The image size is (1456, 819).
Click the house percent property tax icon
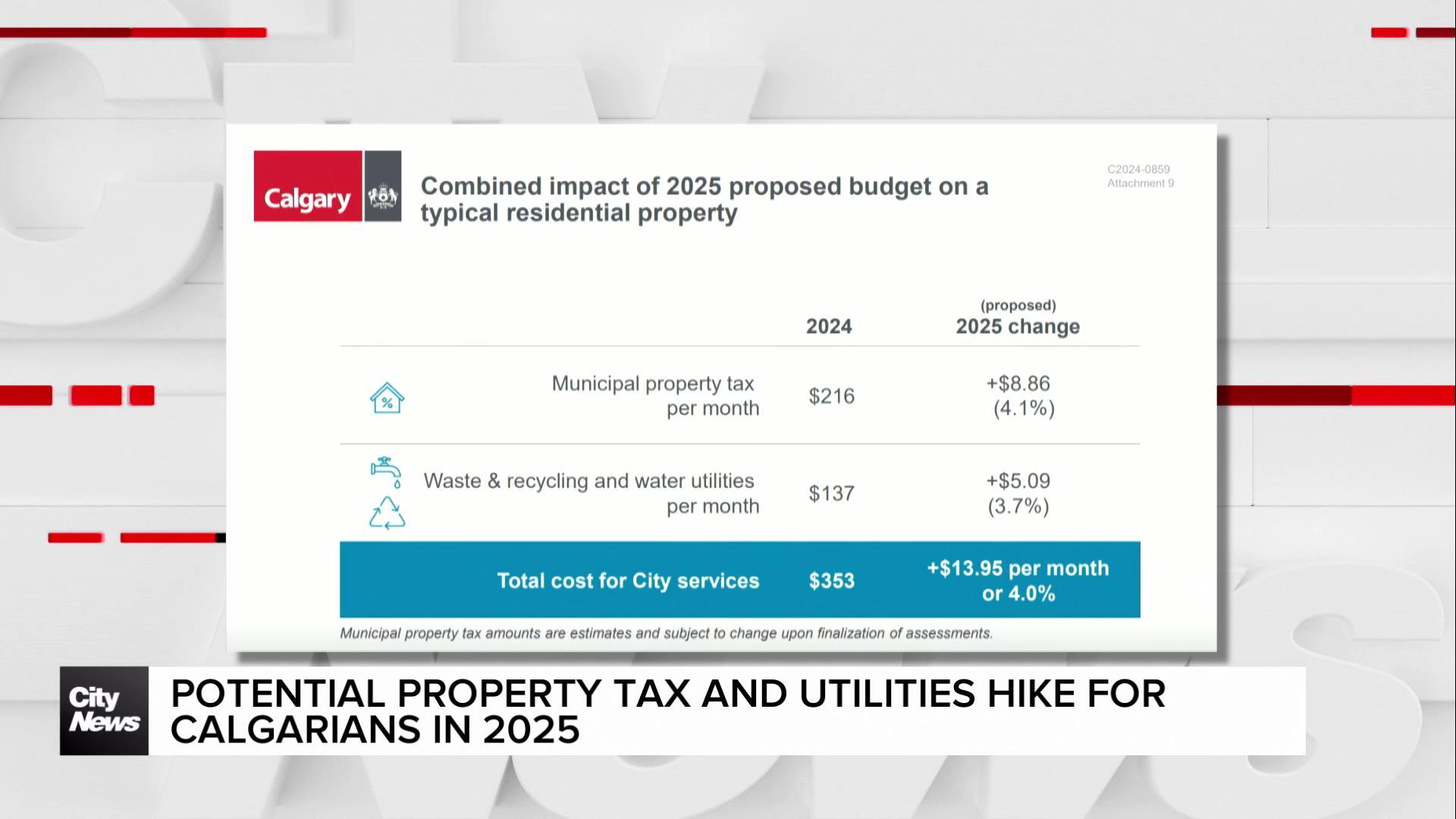pyautogui.click(x=387, y=397)
